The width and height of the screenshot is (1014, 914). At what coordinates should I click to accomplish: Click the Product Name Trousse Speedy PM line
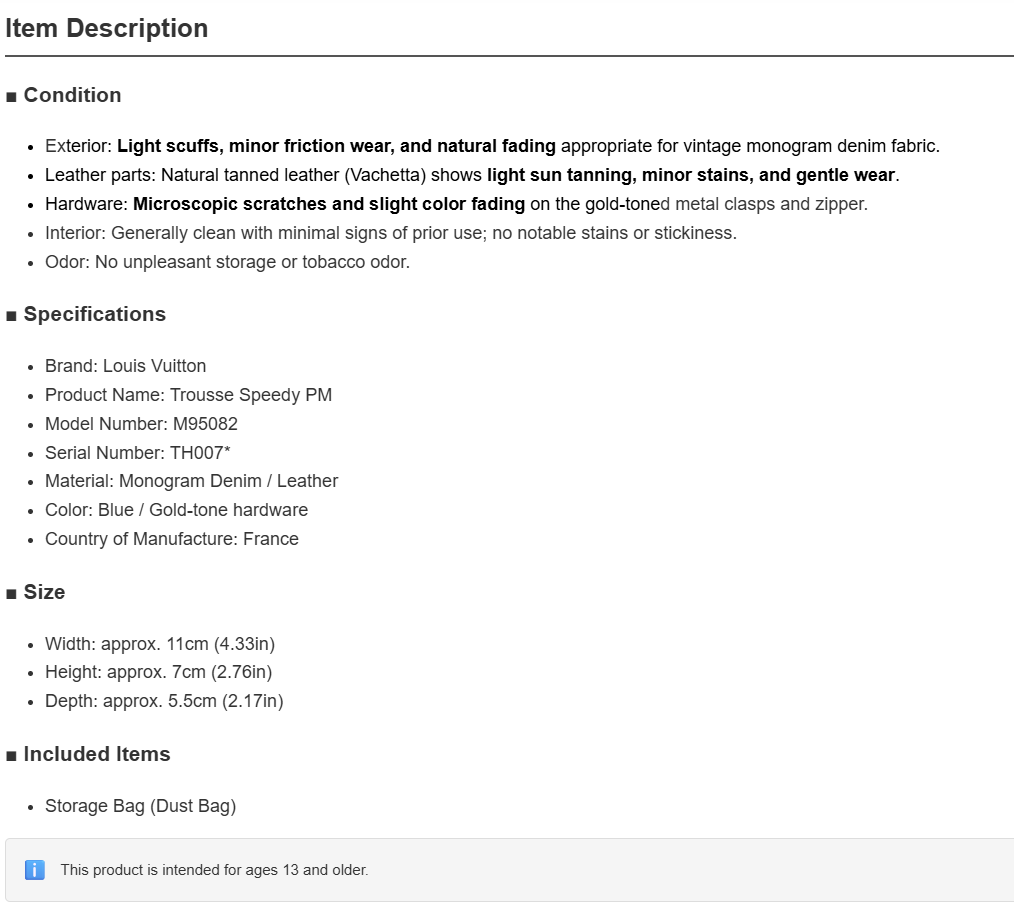pos(188,395)
